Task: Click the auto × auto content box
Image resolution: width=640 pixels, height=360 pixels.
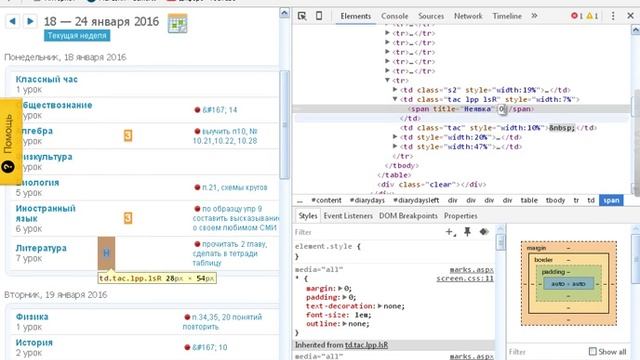Action: click(568, 283)
